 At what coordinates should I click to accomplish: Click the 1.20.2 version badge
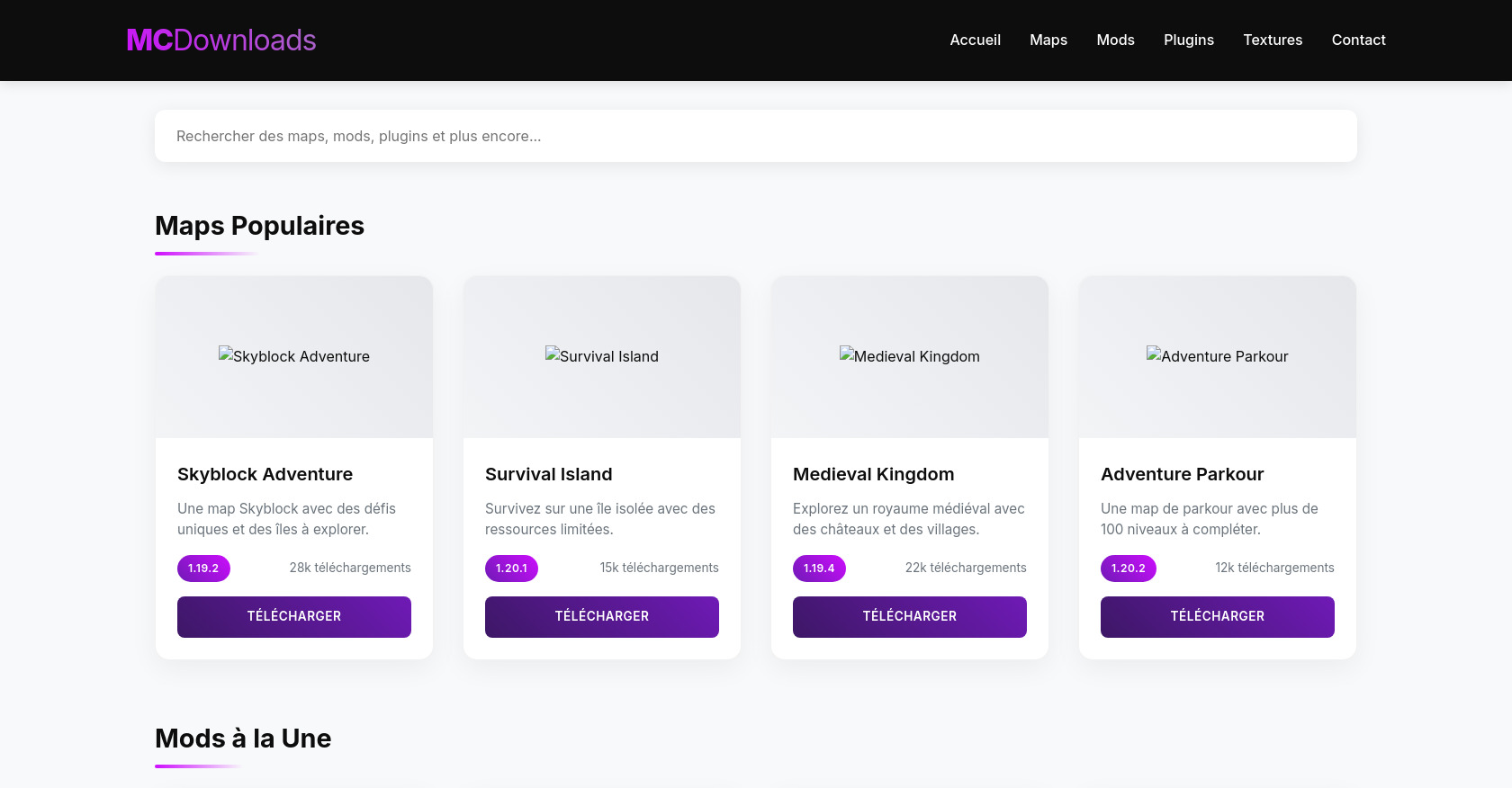(1128, 569)
